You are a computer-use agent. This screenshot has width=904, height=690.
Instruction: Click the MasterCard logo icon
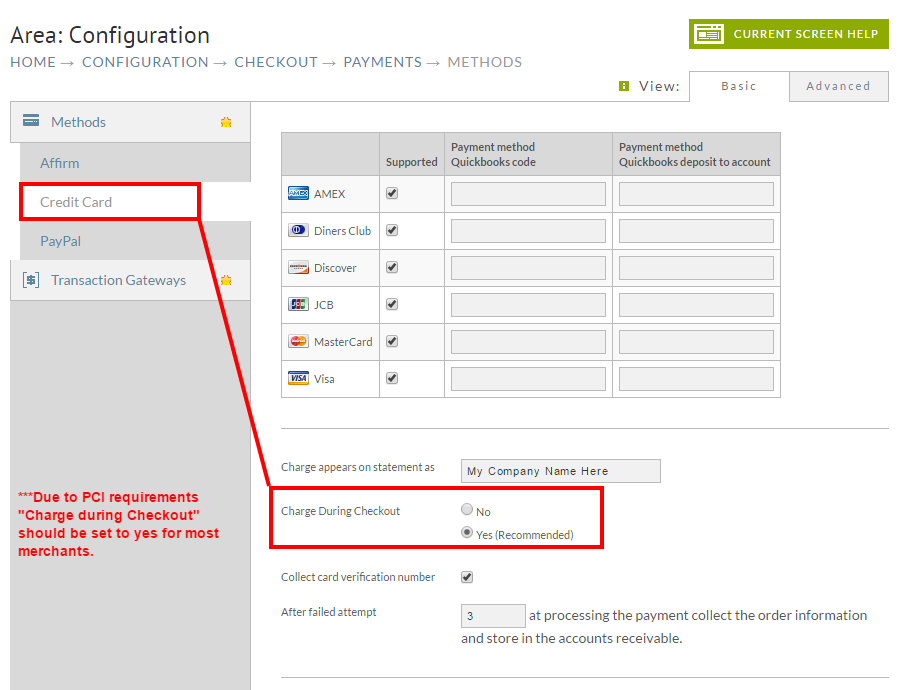pyautogui.click(x=298, y=341)
